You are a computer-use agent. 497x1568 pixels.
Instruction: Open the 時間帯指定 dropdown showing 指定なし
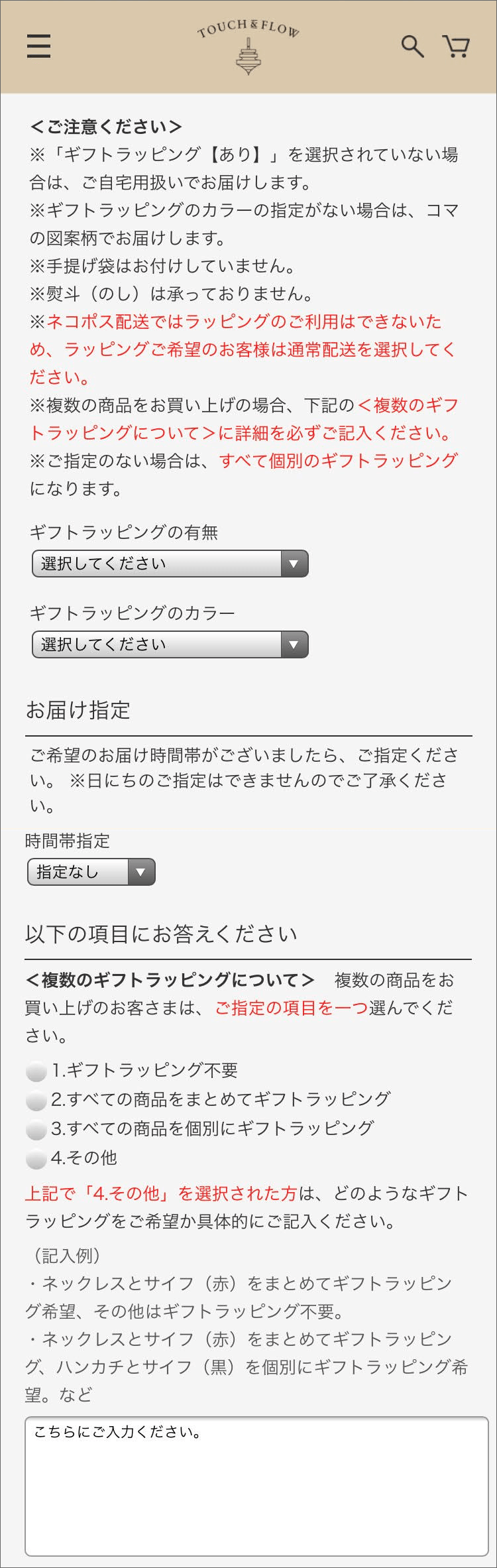tap(91, 872)
